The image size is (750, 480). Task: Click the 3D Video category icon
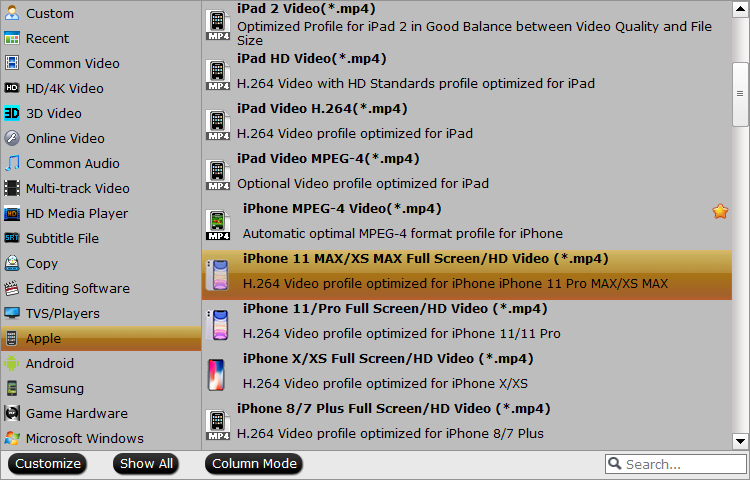point(12,114)
